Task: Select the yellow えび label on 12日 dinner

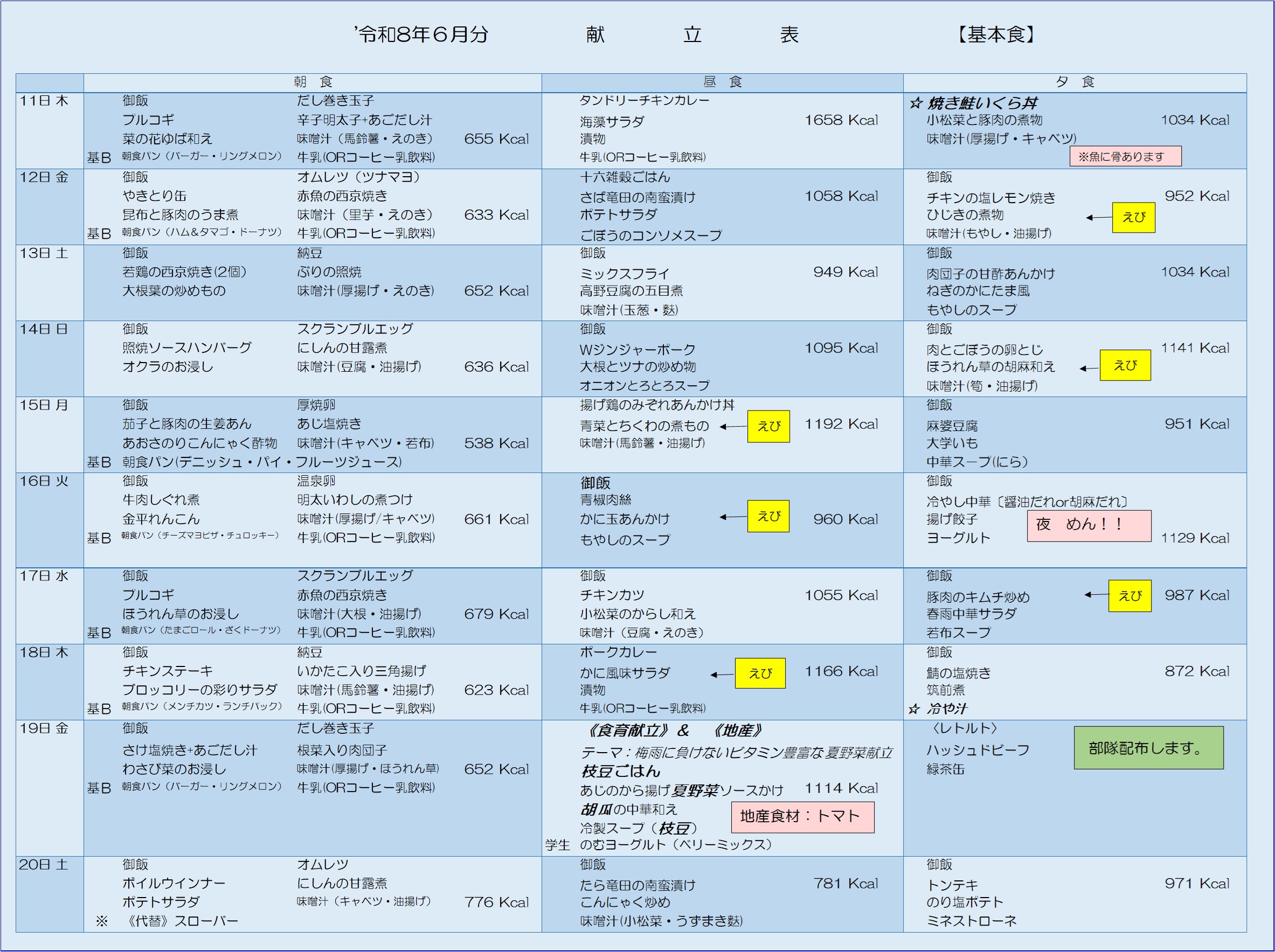Action: pyautogui.click(x=1133, y=217)
